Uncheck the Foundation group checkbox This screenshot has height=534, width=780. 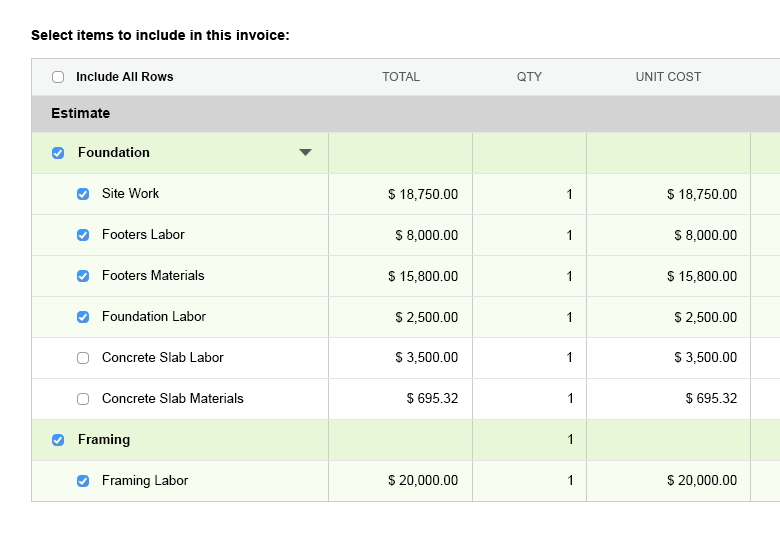click(58, 153)
